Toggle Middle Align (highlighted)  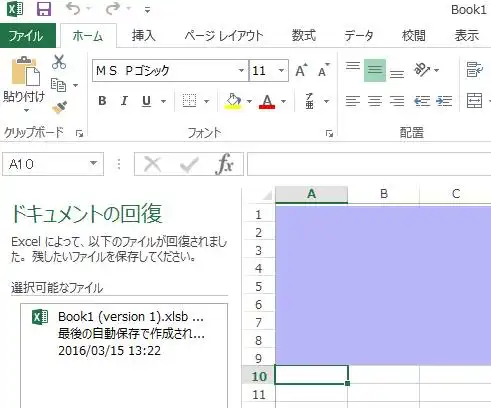(x=375, y=70)
